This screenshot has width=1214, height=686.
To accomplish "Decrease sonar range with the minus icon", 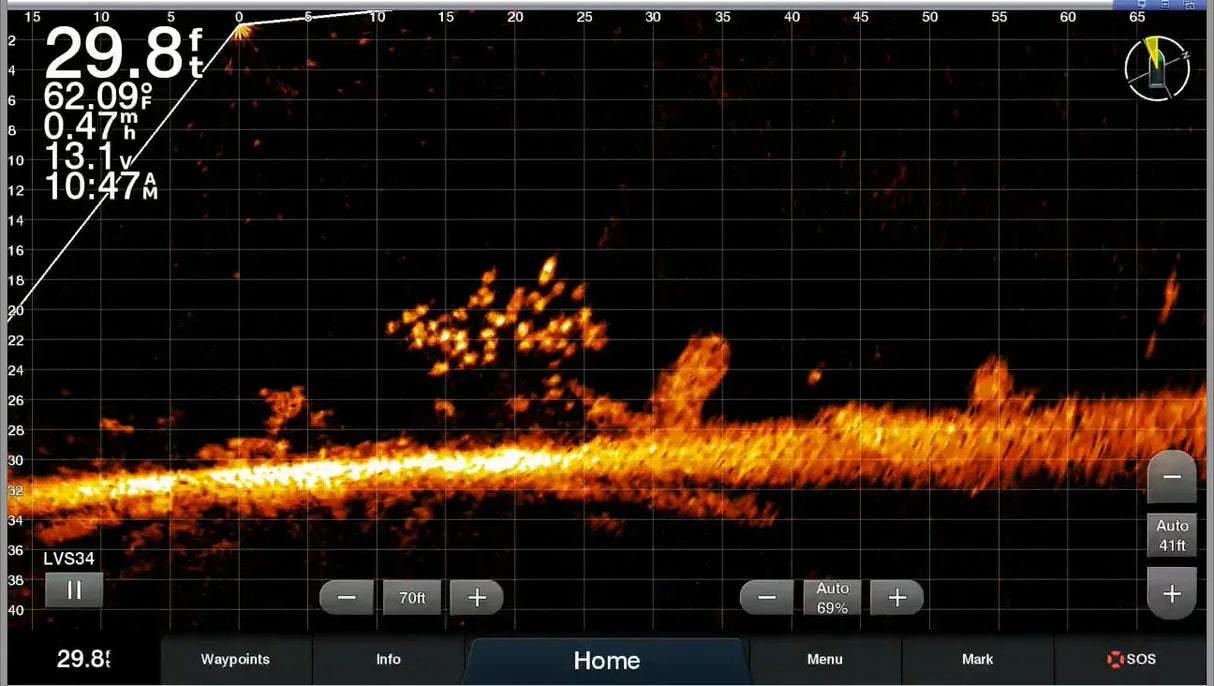I will click(346, 597).
